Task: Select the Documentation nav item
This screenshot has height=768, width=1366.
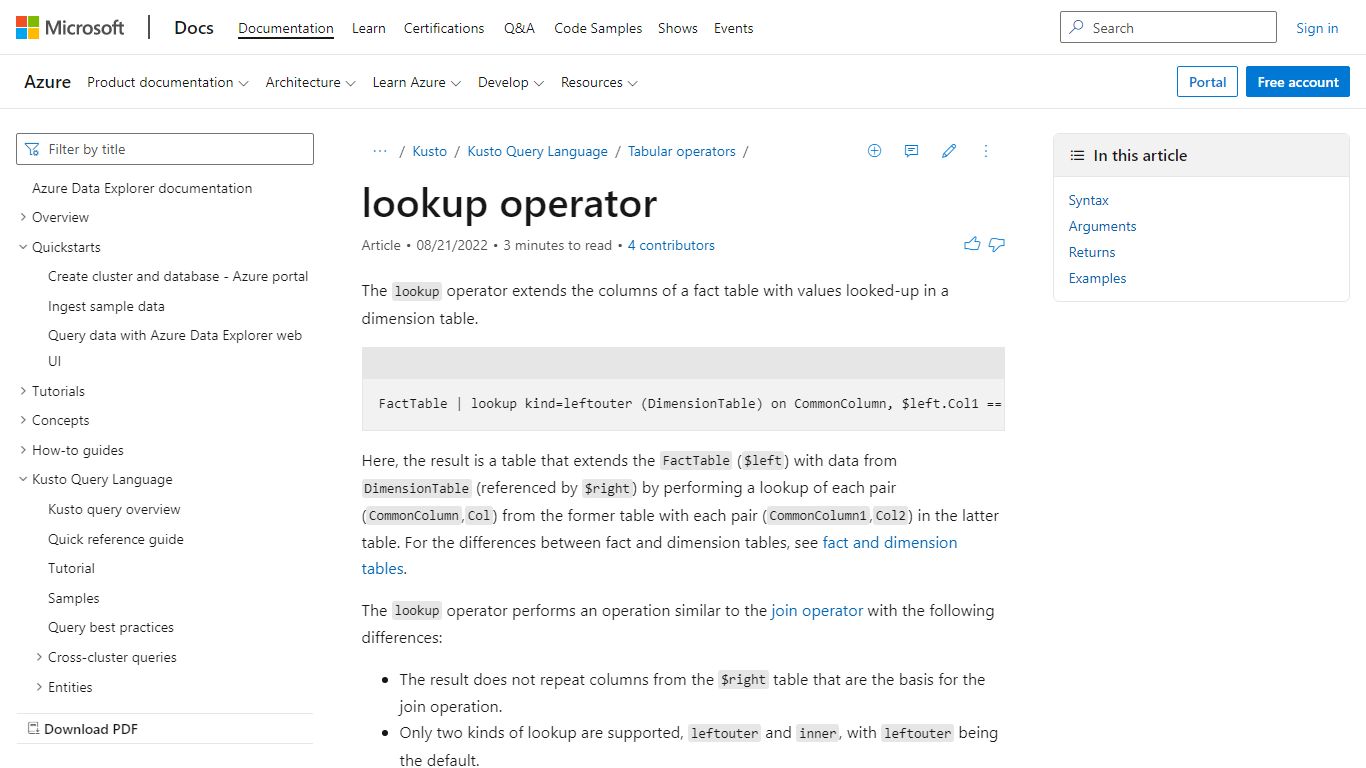Action: pos(286,28)
